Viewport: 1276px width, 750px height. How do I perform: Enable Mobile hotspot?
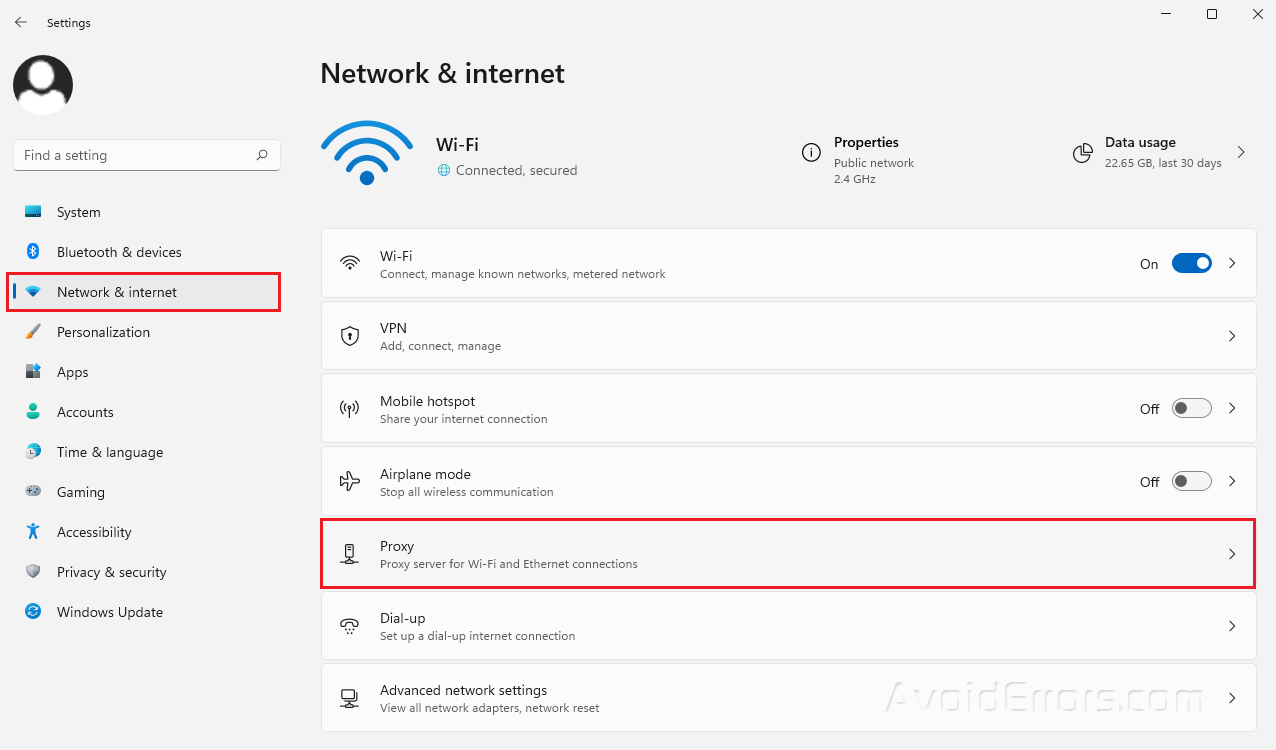(1191, 408)
